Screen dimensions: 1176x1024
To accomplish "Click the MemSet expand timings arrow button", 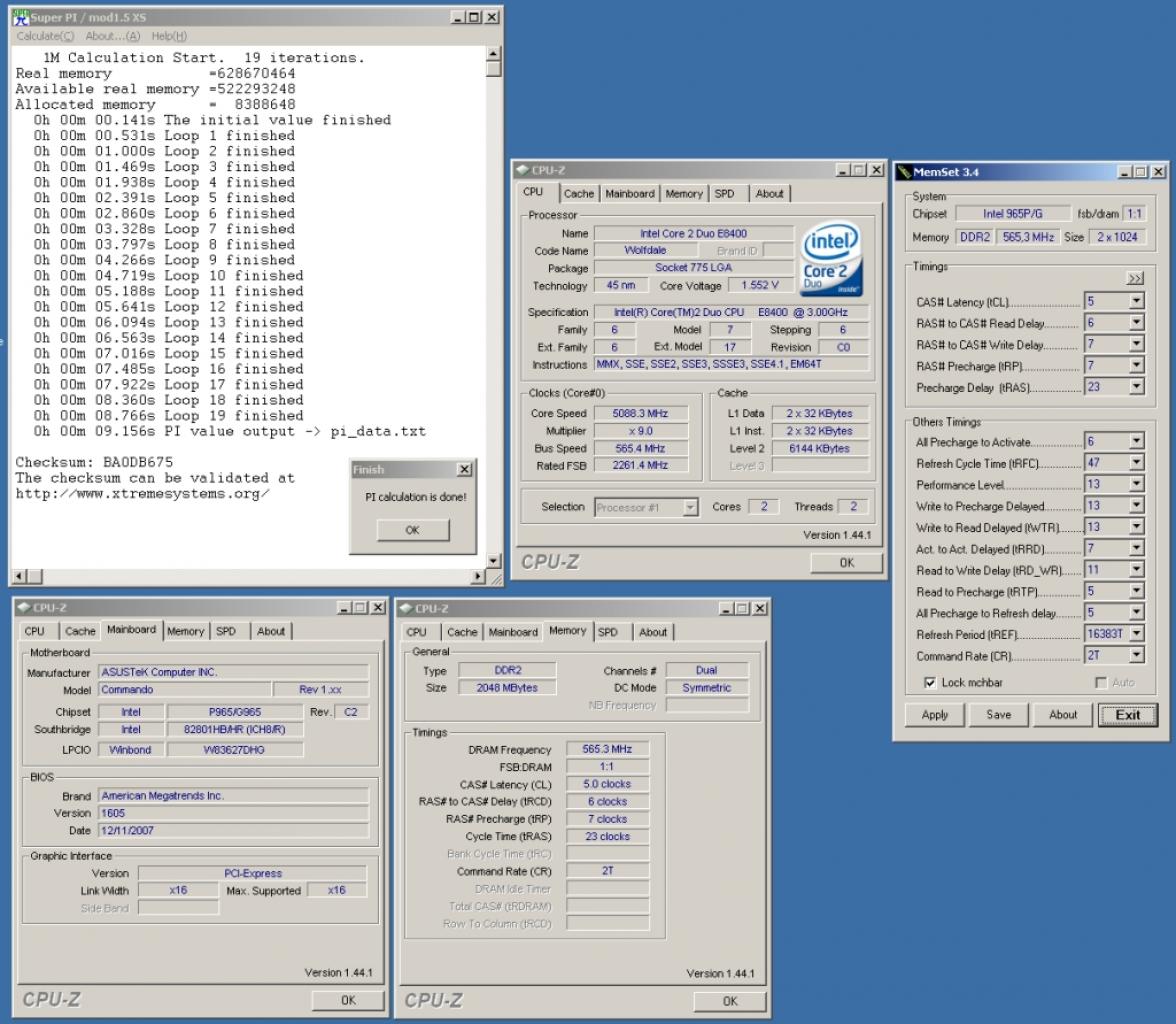I will point(1135,278).
